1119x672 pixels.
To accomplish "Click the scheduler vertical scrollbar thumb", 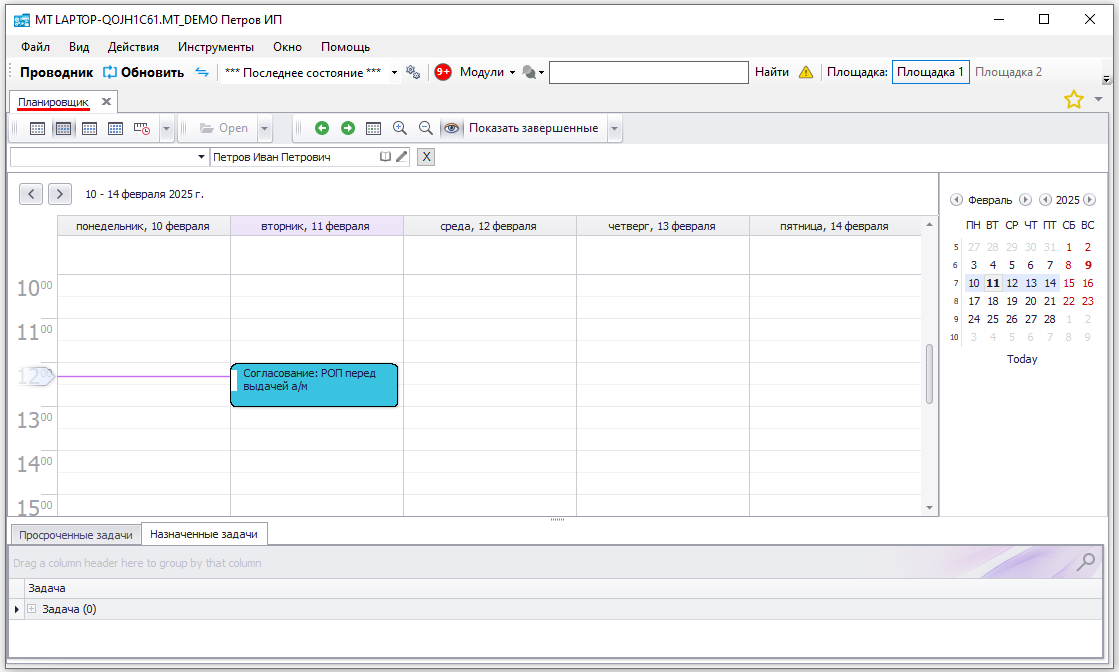I will [929, 374].
